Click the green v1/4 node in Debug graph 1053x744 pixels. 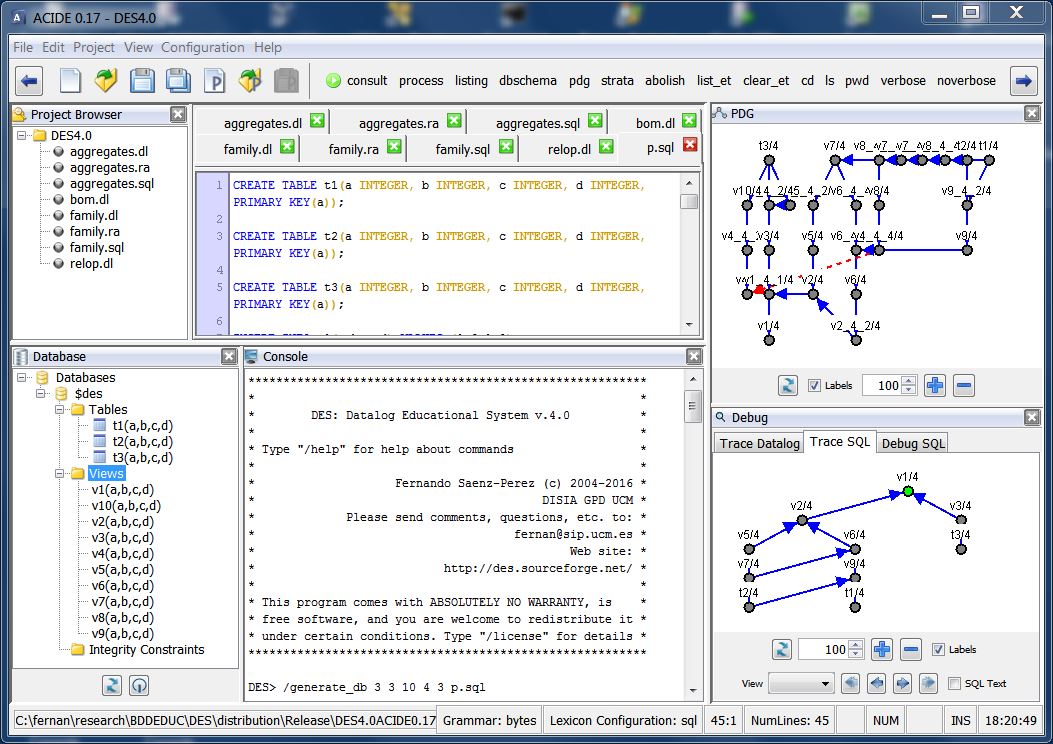(908, 492)
